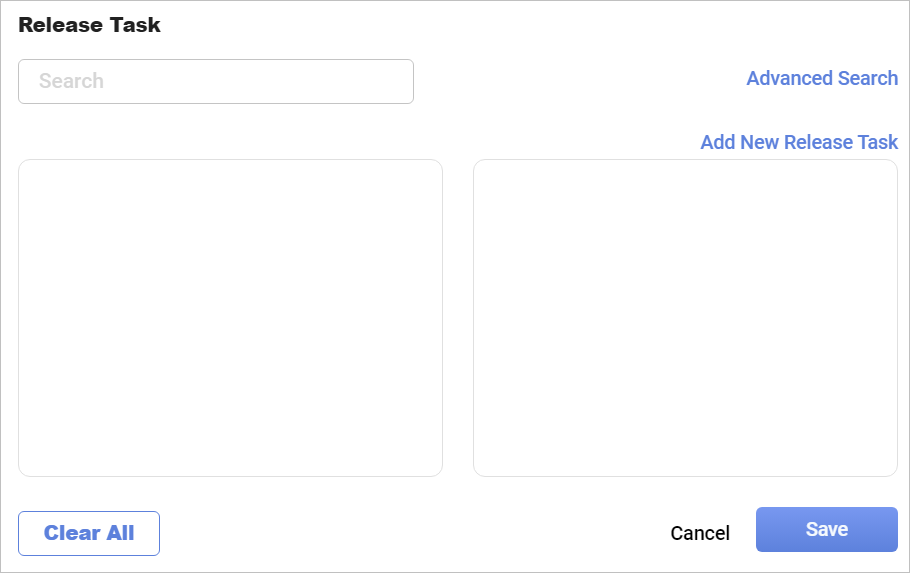This screenshot has height=573, width=910.
Task: Choose the outlined Clear All button
Action: pos(89,533)
